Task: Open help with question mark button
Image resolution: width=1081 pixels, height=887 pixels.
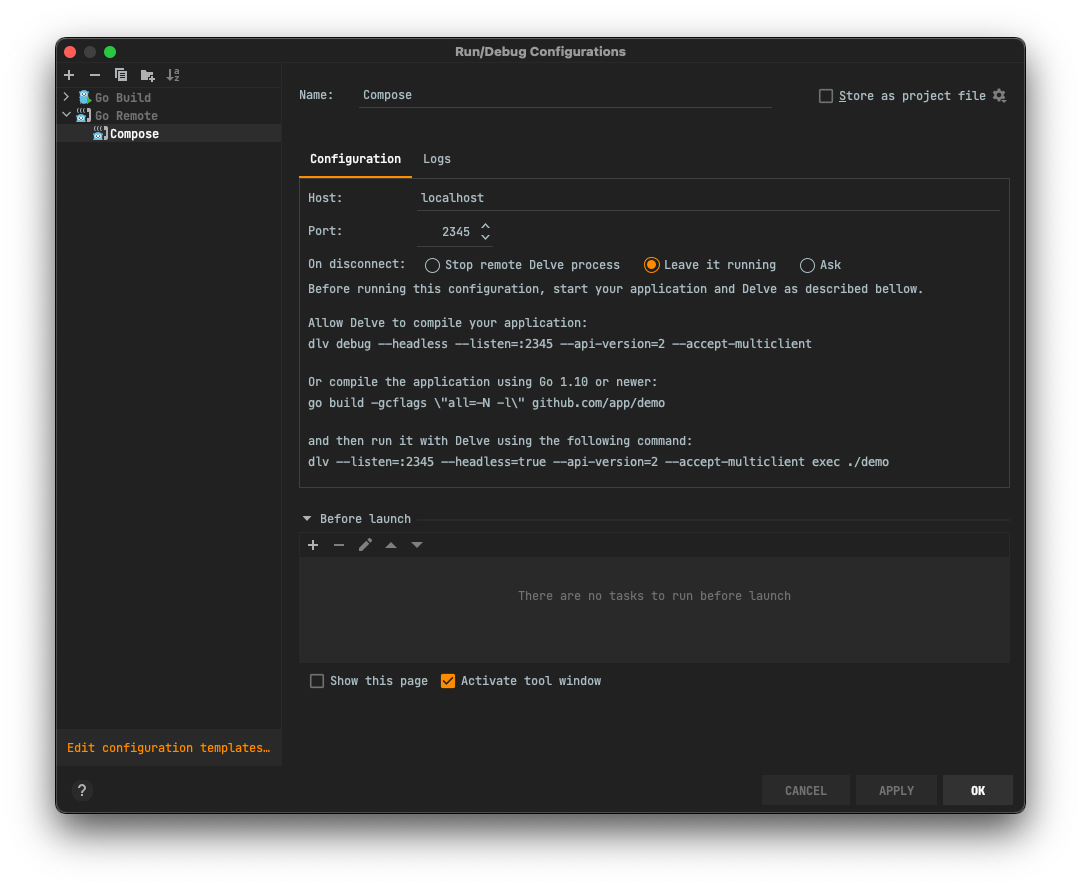Action: point(82,790)
